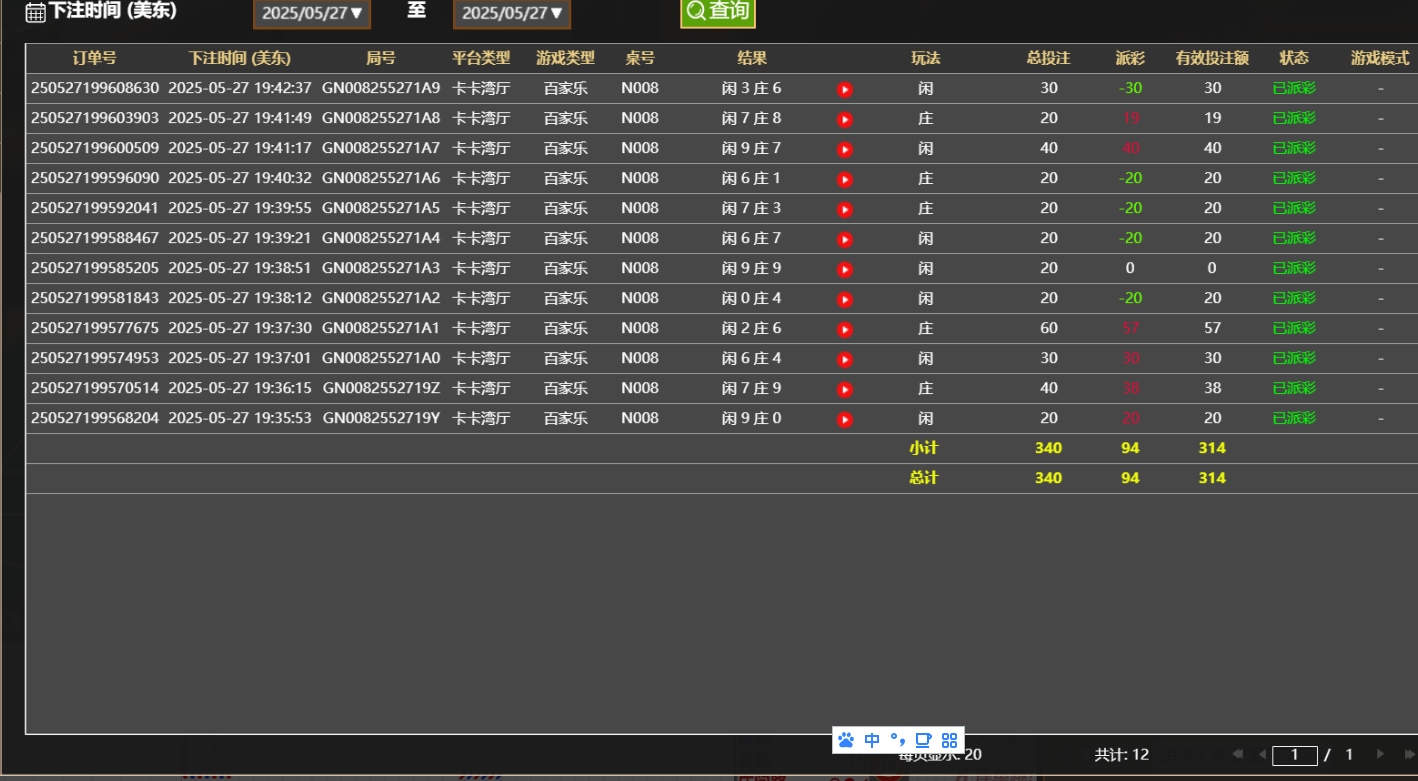Go to the previous page arrow
The image size is (1418, 781).
[1262, 754]
